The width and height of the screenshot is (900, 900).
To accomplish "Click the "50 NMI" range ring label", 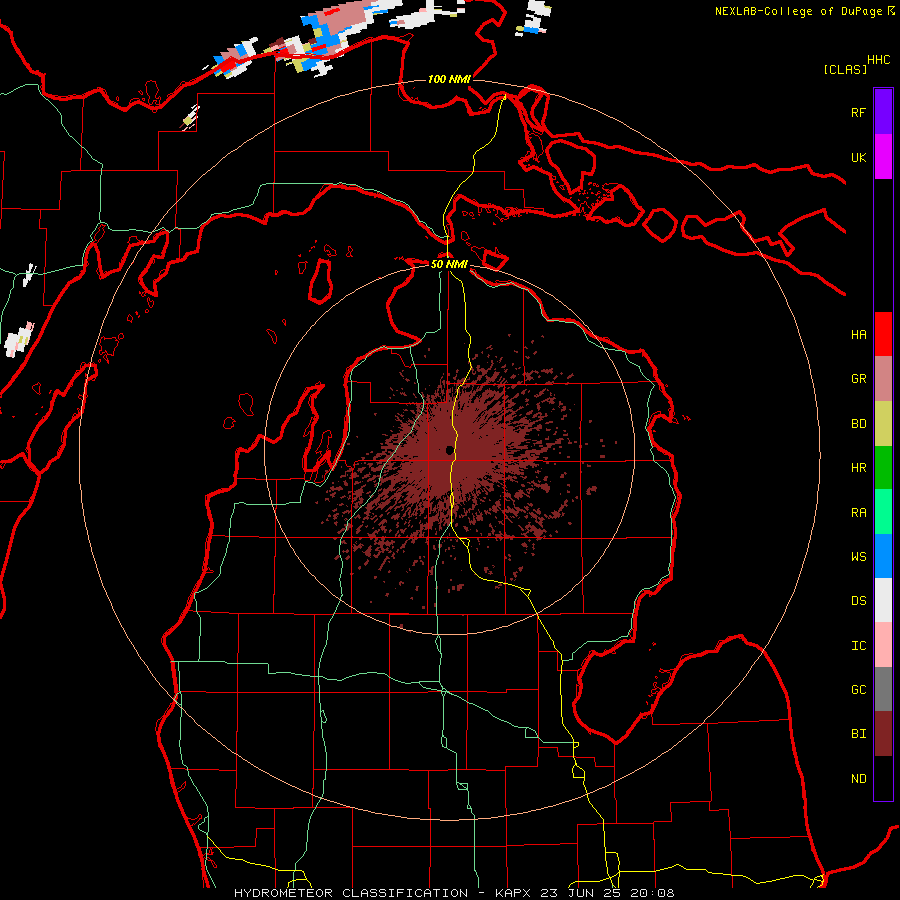I will [x=449, y=264].
